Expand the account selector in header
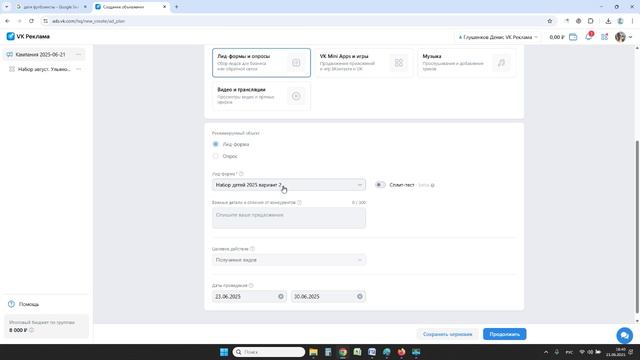 [x=498, y=37]
